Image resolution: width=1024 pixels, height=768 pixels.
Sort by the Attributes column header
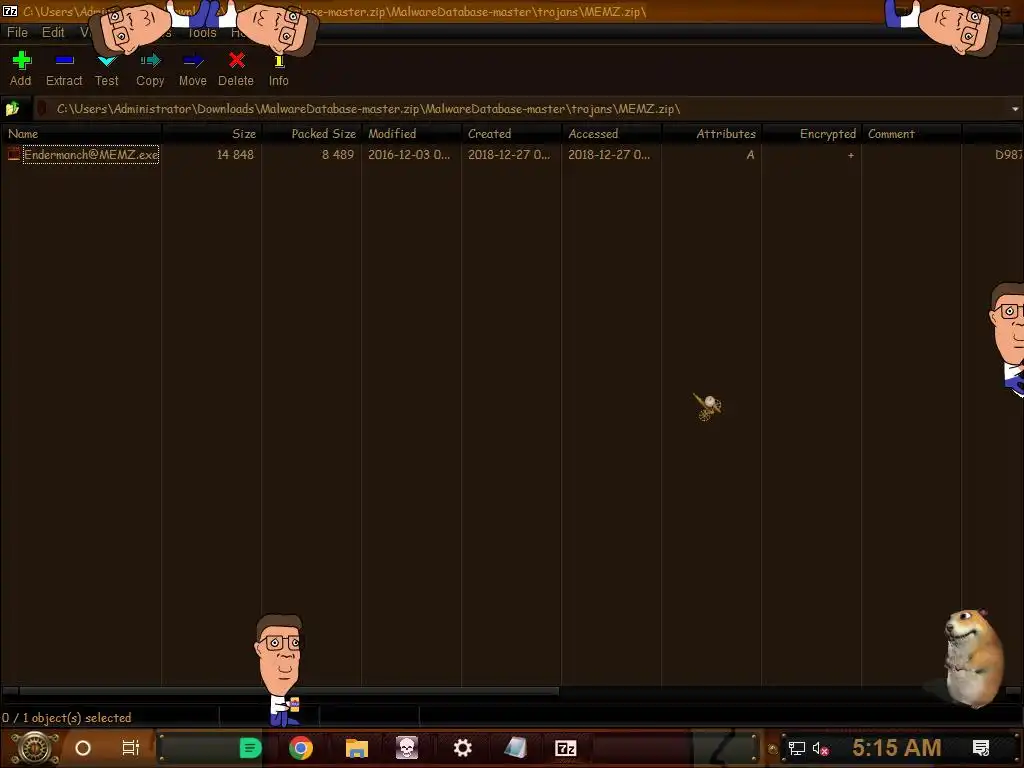click(x=711, y=133)
